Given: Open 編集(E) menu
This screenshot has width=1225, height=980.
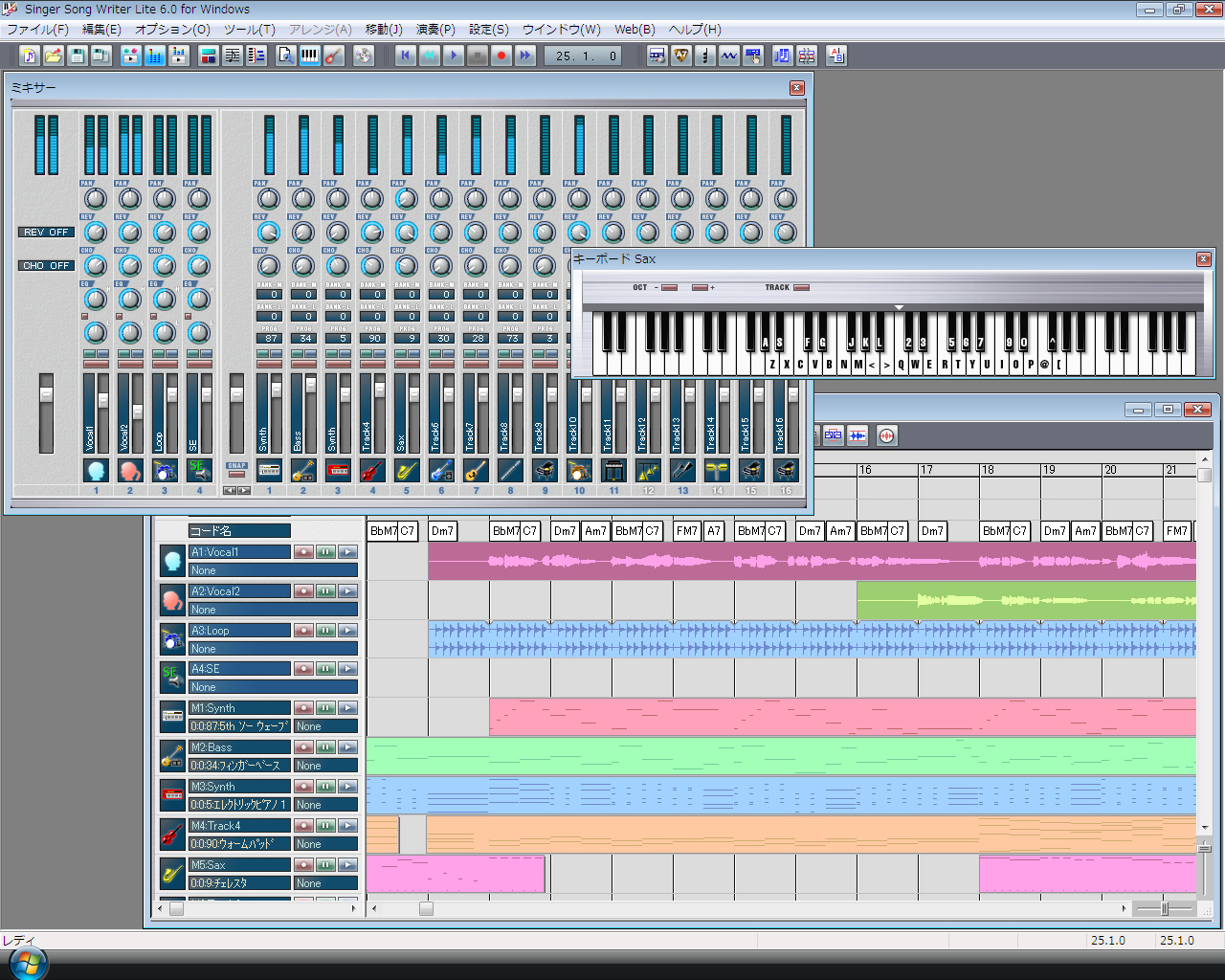Looking at the screenshot, I should 101,30.
